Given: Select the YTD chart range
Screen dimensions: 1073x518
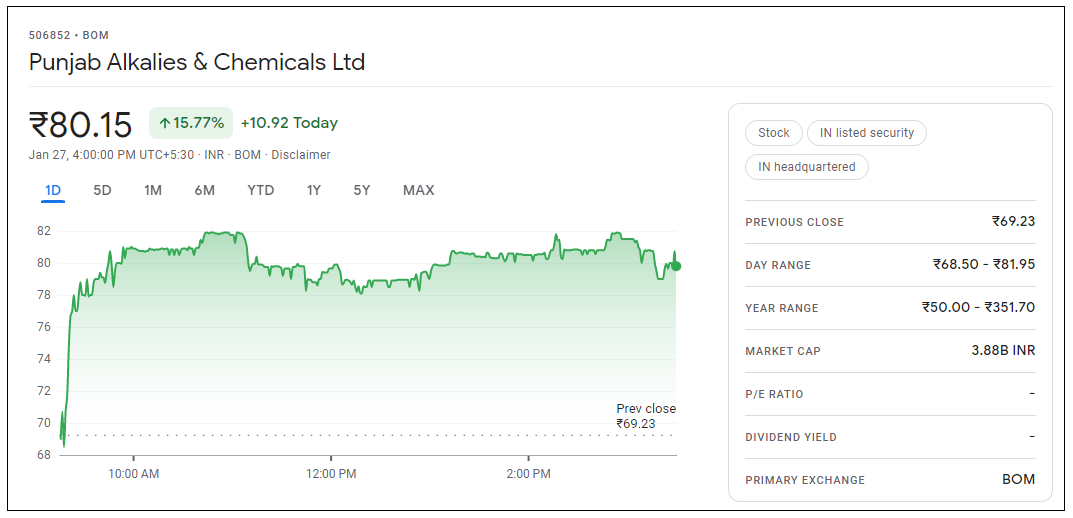Looking at the screenshot, I should (x=261, y=190).
